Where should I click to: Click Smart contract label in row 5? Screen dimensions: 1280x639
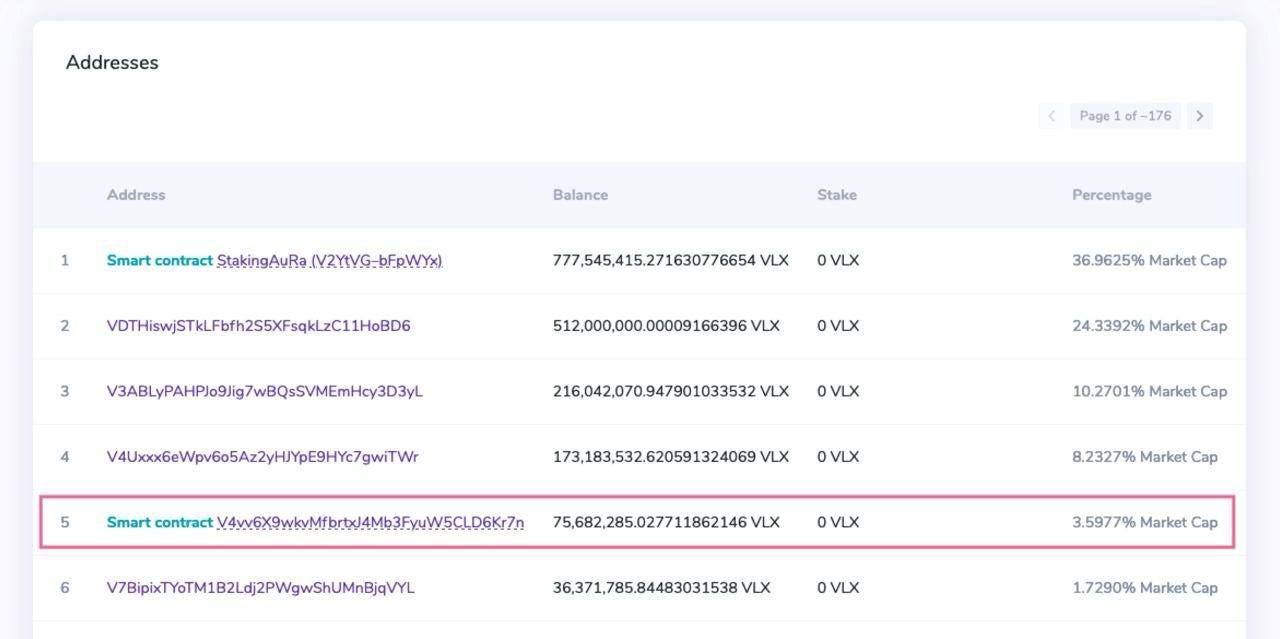160,522
